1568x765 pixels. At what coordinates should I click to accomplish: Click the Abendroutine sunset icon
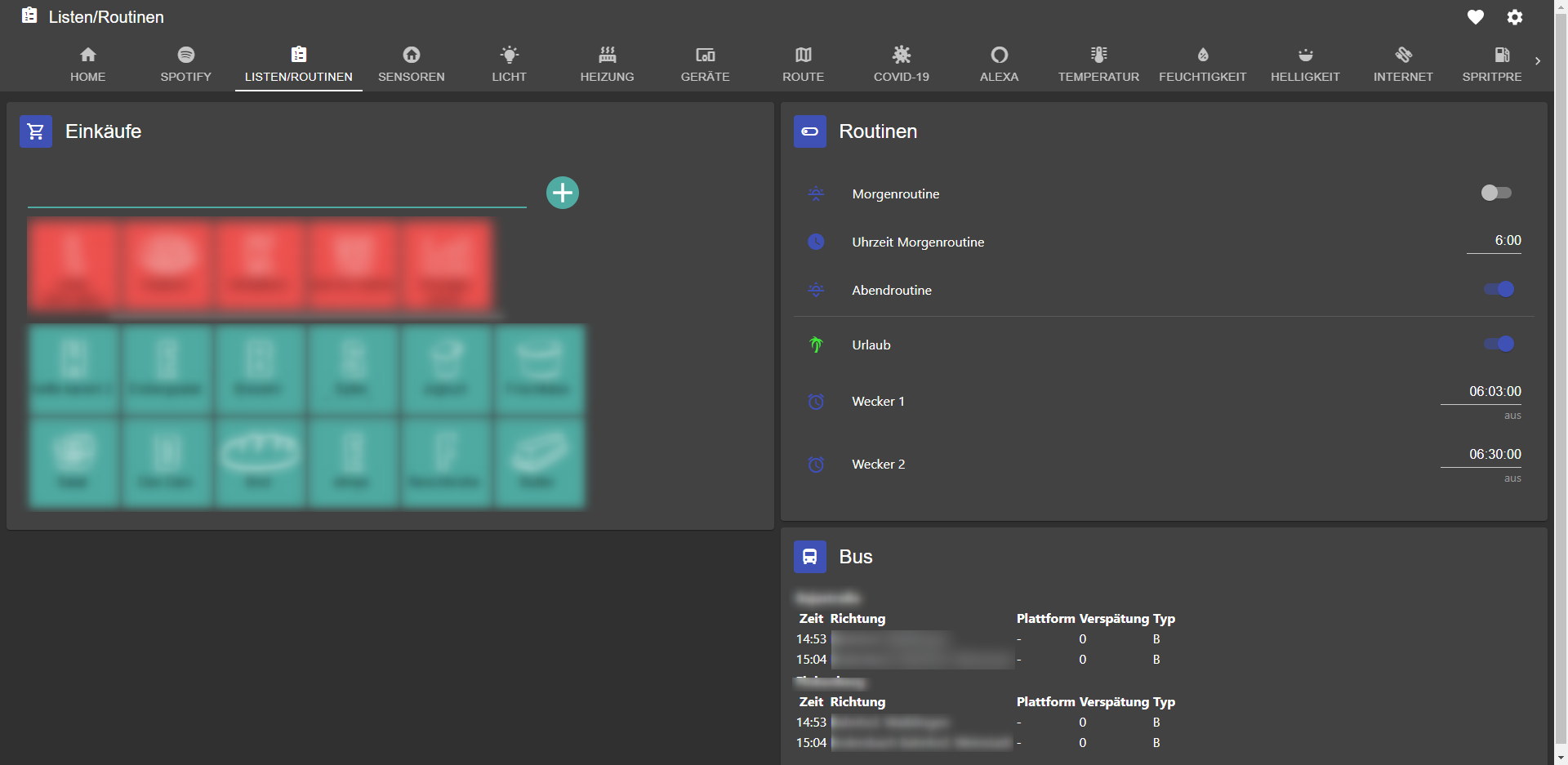(816, 290)
